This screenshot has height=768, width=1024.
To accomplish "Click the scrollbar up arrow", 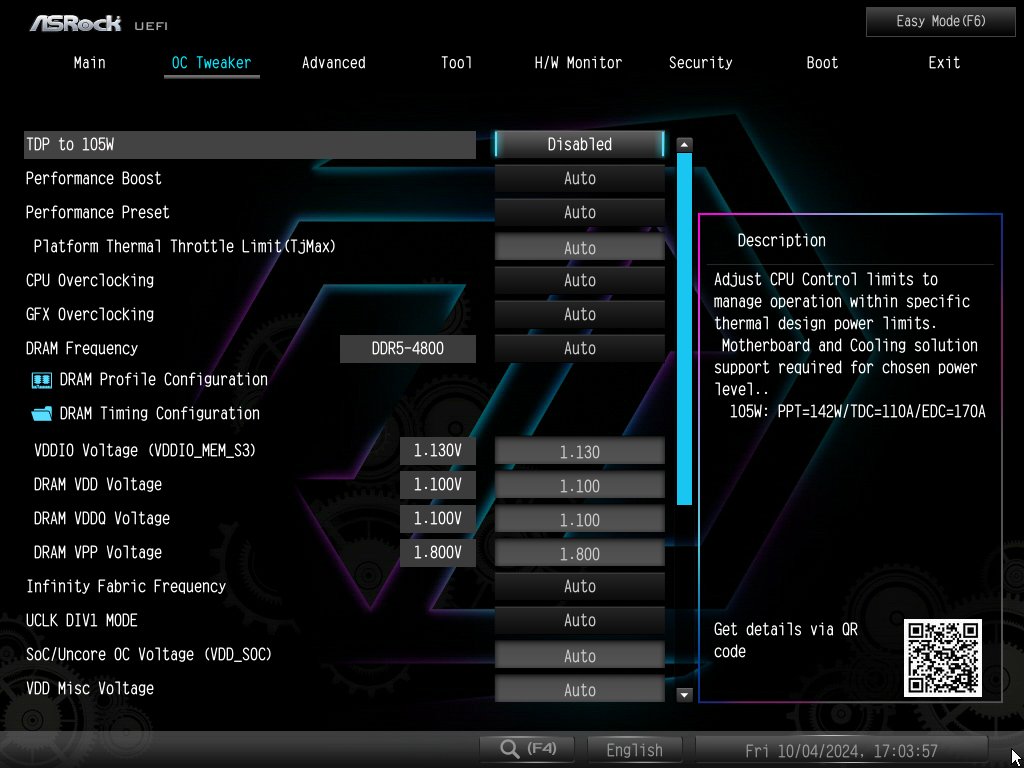I will point(684,145).
